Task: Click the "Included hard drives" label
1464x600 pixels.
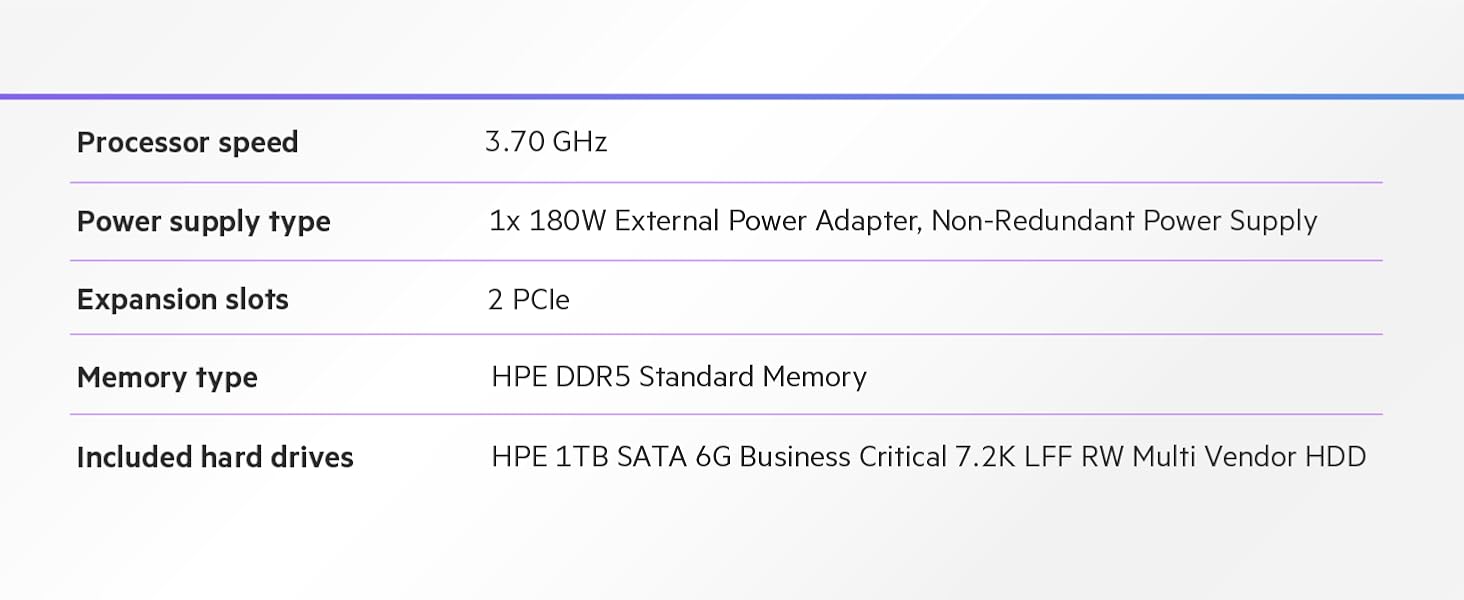Action: tap(215, 458)
